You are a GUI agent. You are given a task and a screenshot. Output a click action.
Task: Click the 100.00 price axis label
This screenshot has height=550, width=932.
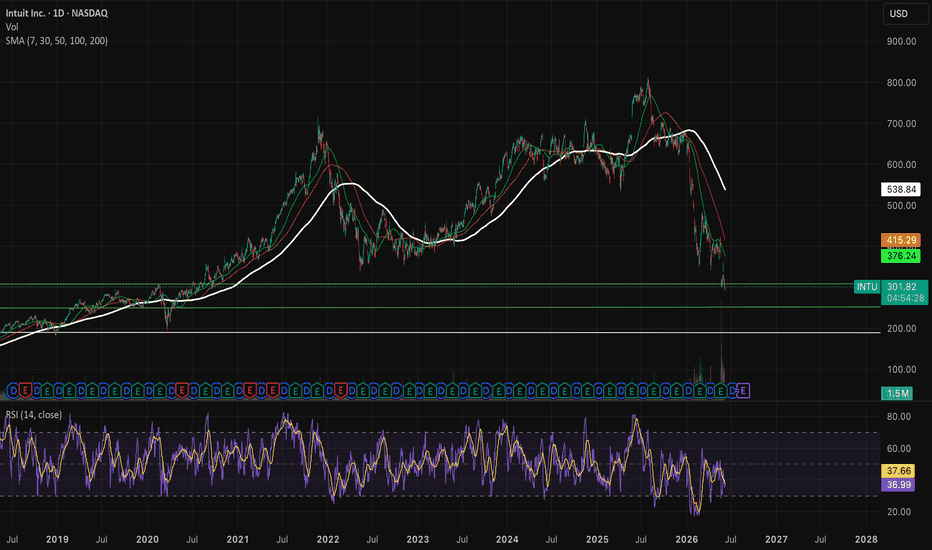point(901,369)
